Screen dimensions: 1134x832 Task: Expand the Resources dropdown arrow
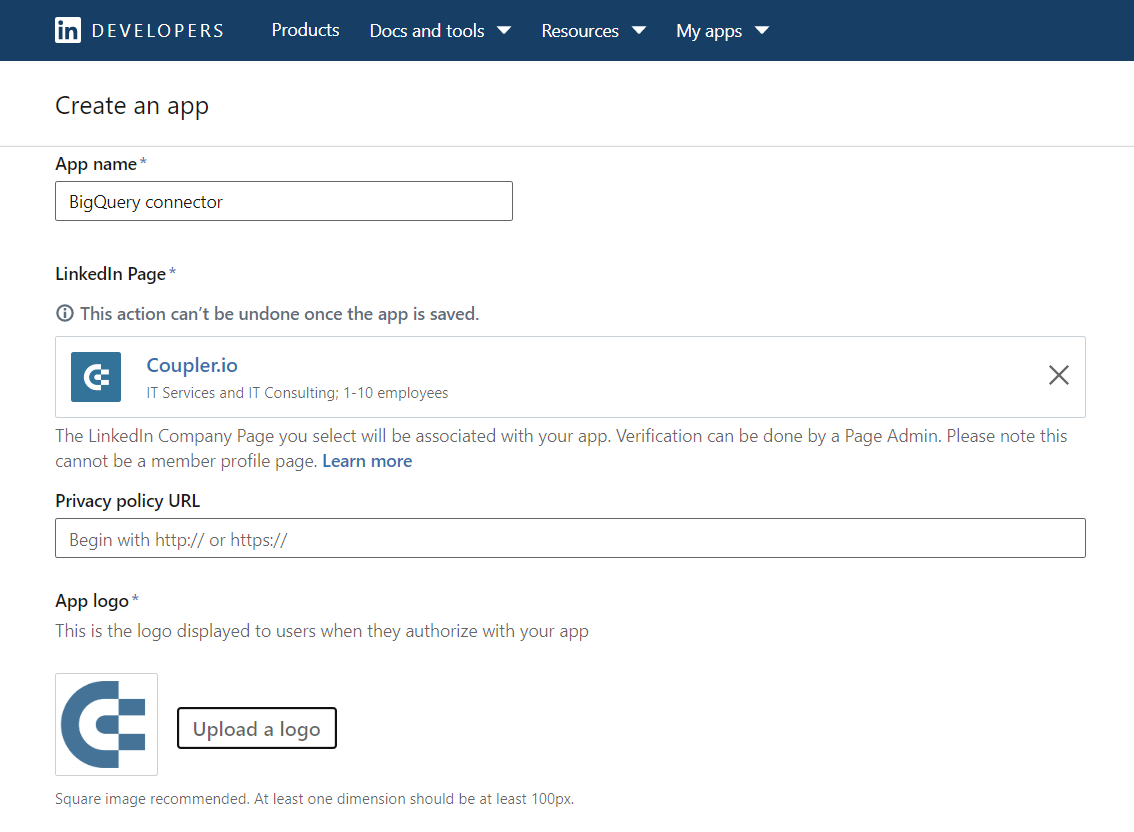(x=639, y=30)
